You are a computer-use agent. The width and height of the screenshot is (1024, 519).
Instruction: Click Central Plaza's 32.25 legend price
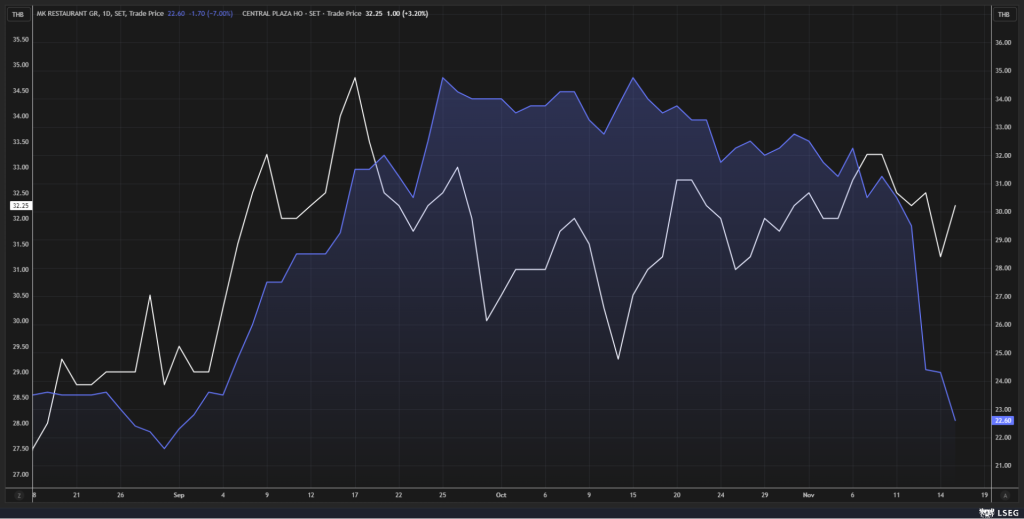point(375,14)
